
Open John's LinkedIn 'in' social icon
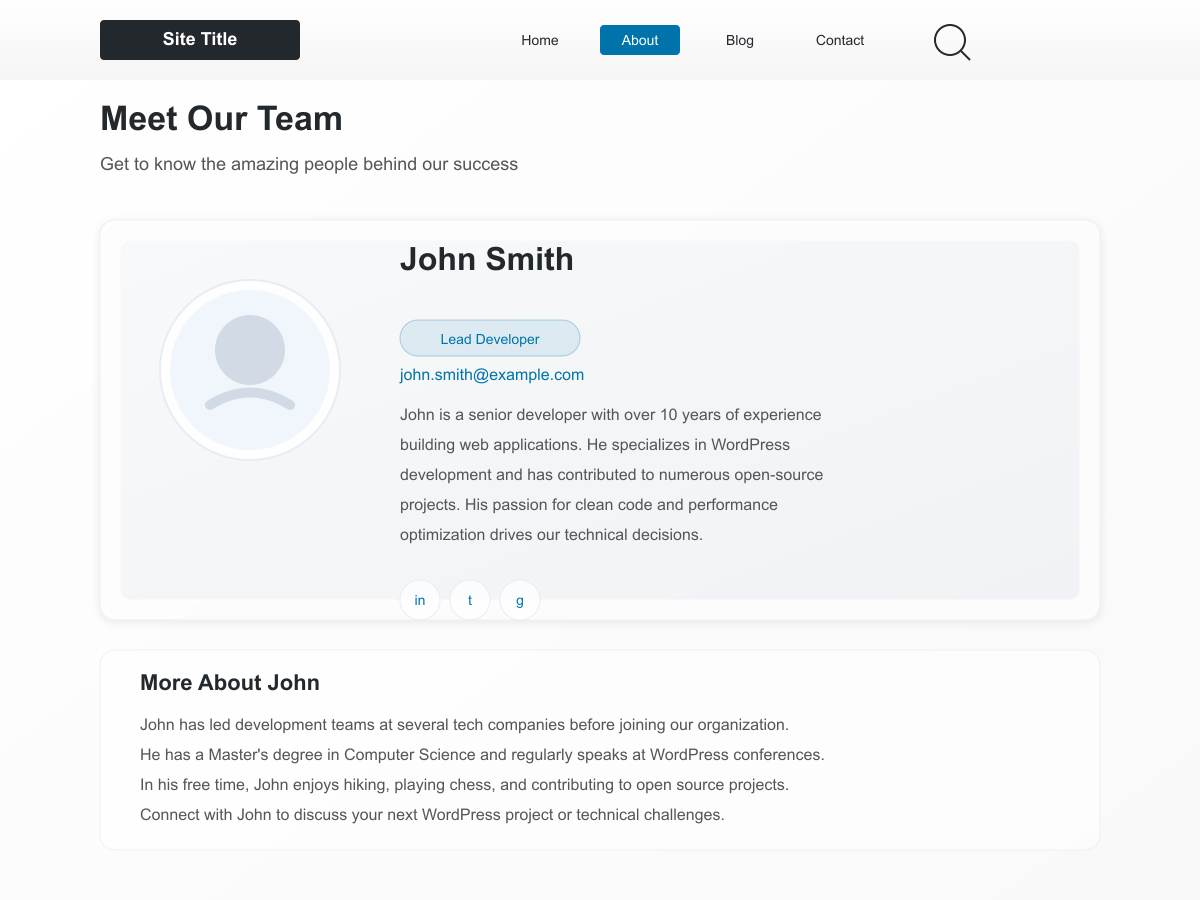pos(420,600)
